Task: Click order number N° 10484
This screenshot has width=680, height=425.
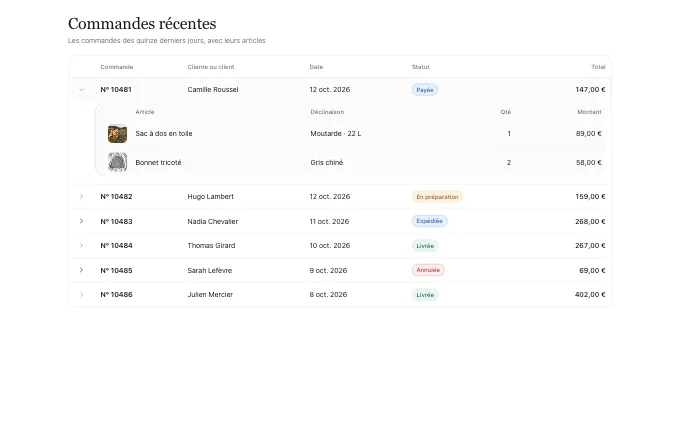Action: [116, 245]
